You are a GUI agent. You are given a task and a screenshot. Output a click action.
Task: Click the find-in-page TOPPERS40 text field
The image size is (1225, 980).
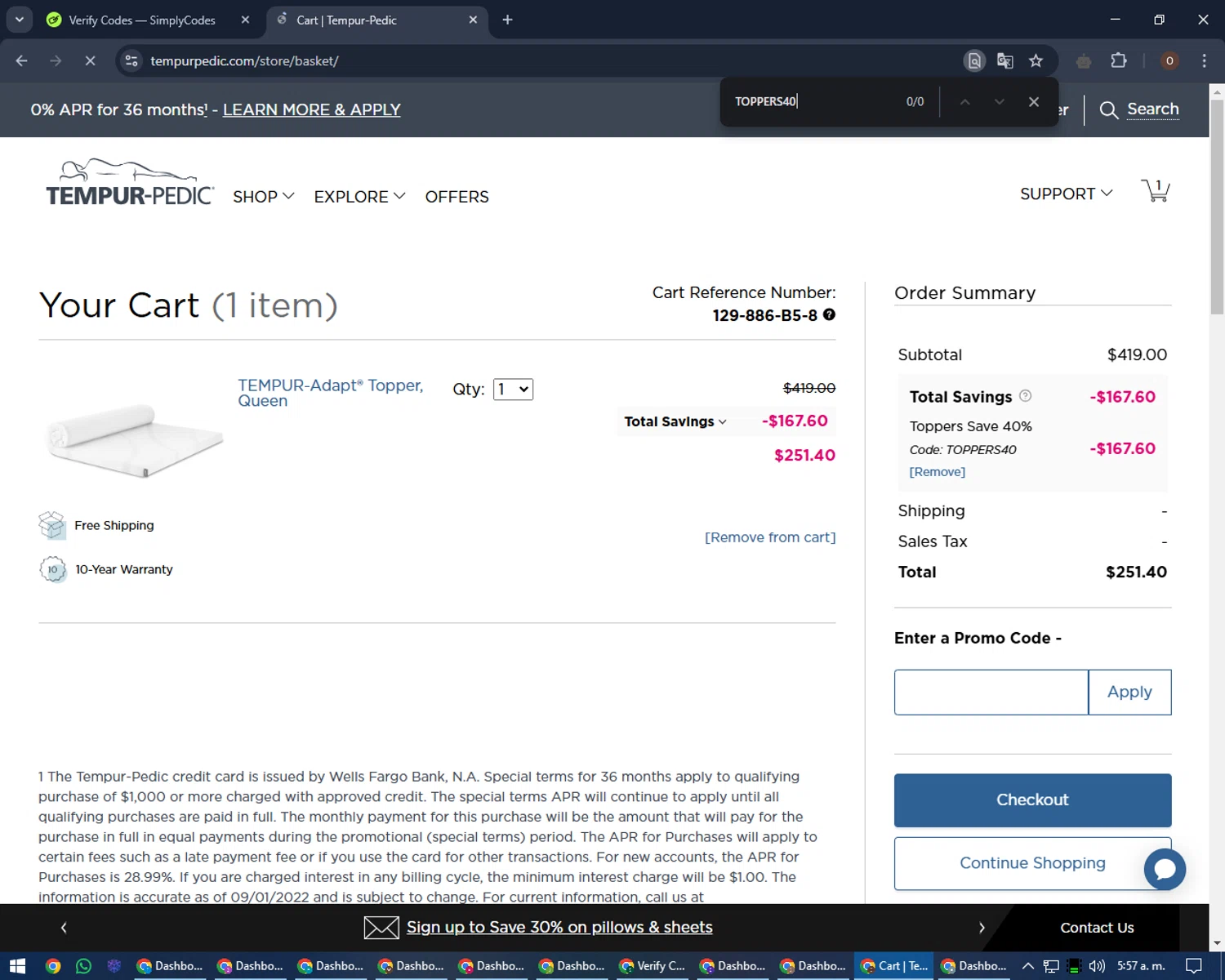(808, 101)
